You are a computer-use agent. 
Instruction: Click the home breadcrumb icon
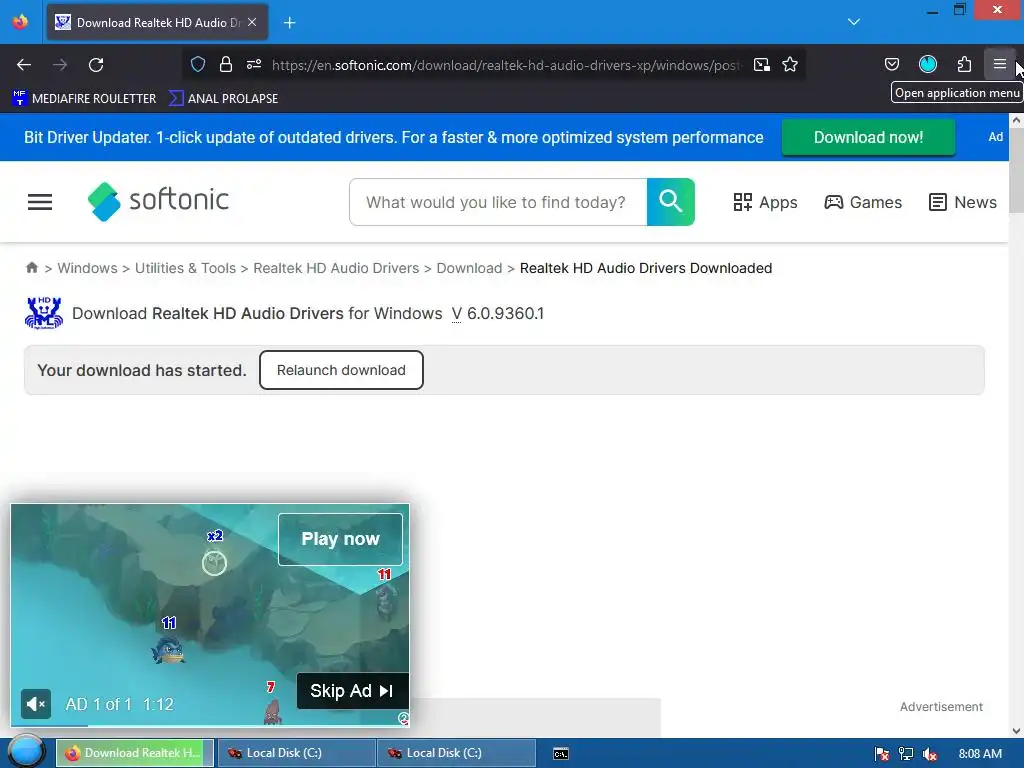pyautogui.click(x=32, y=268)
